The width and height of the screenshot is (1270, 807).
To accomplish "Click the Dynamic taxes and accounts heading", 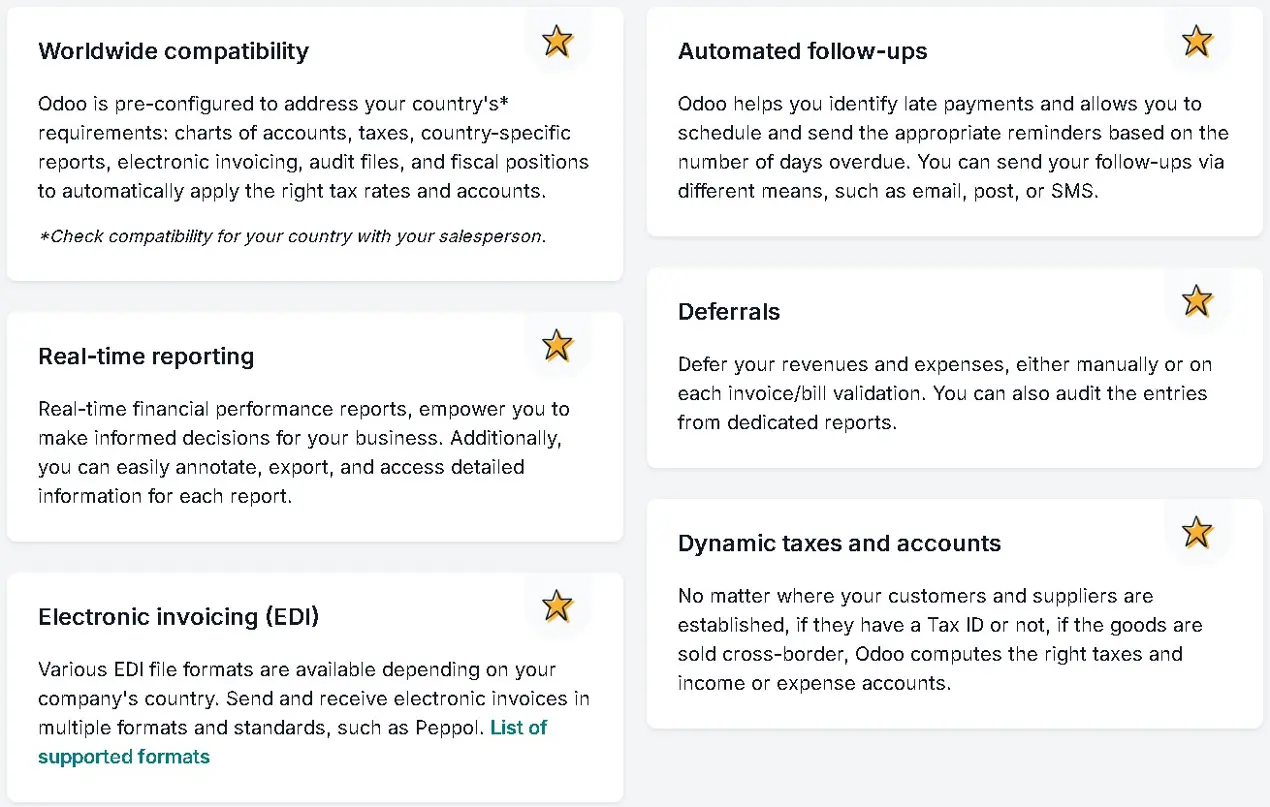I will [x=839, y=543].
